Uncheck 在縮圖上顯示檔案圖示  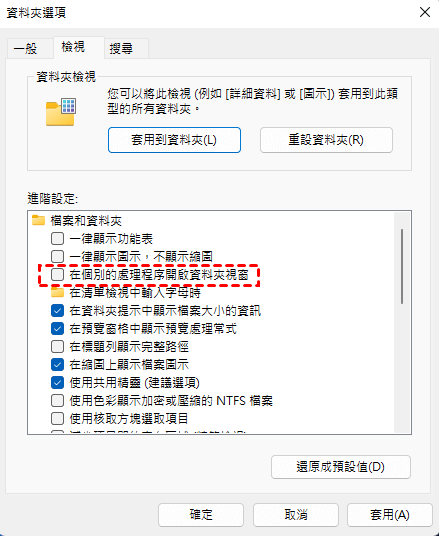[x=57, y=364]
